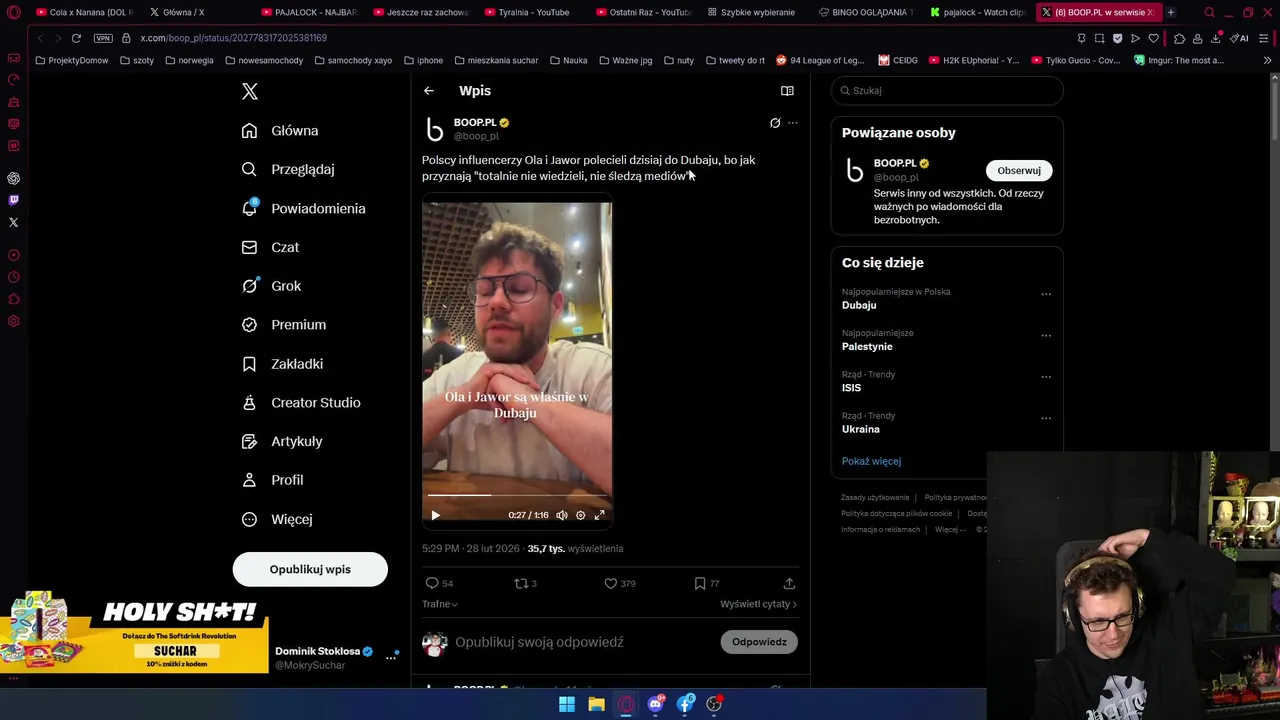Open options for Dubaju trend
1280x720 pixels.
[1046, 294]
